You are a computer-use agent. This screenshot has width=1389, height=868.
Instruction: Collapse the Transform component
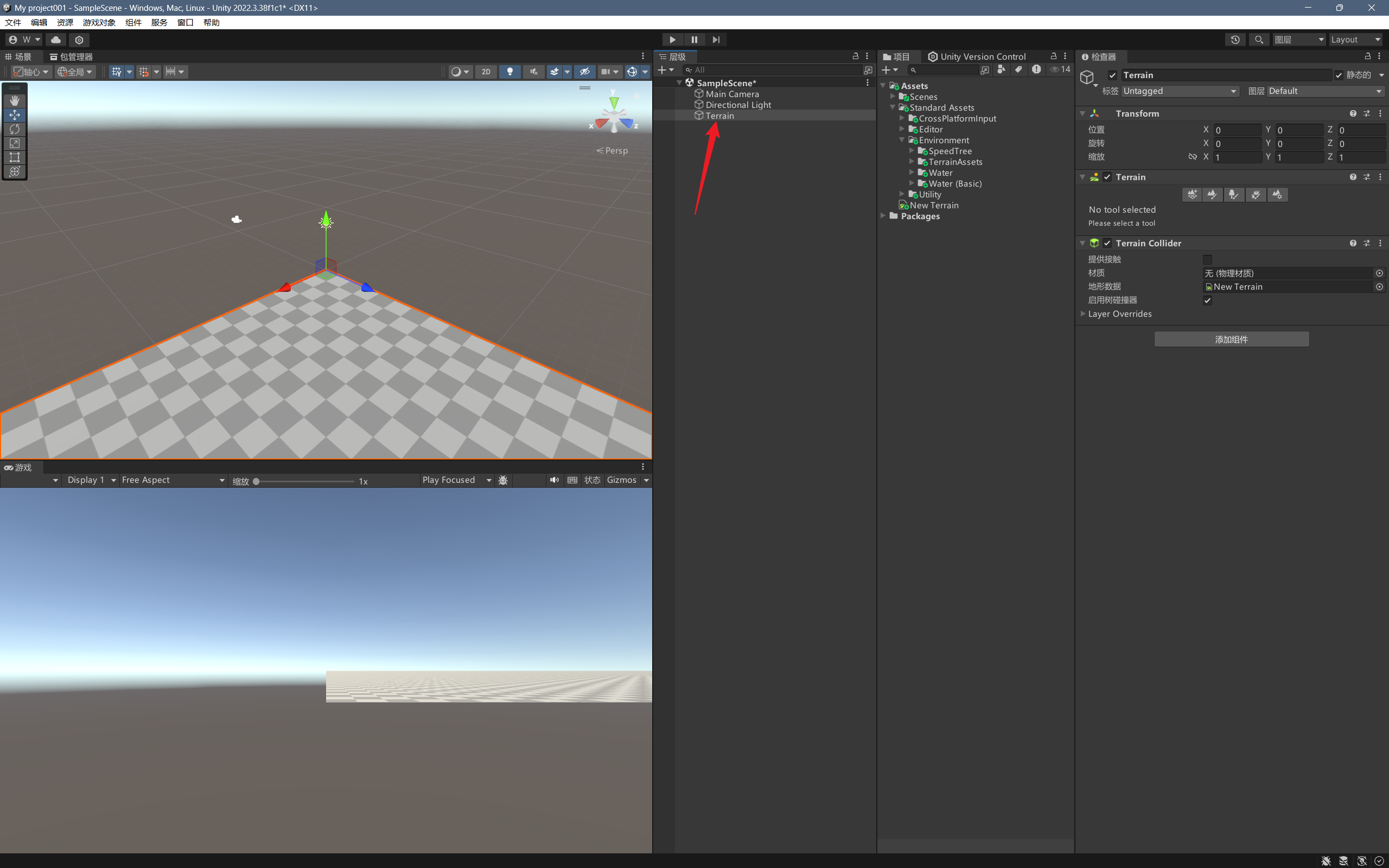[1082, 114]
